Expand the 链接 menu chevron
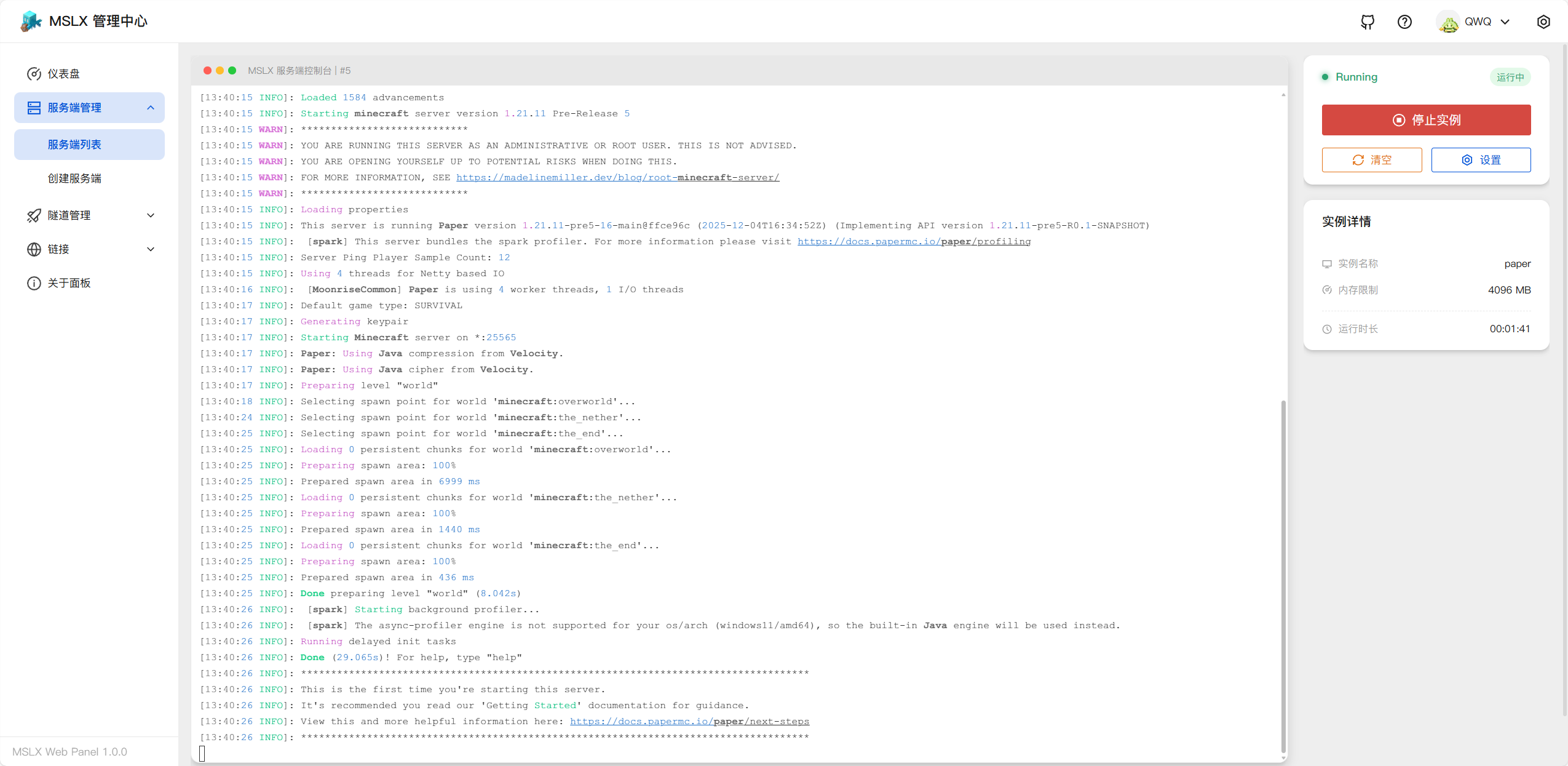This screenshot has width=1568, height=766. coord(151,249)
